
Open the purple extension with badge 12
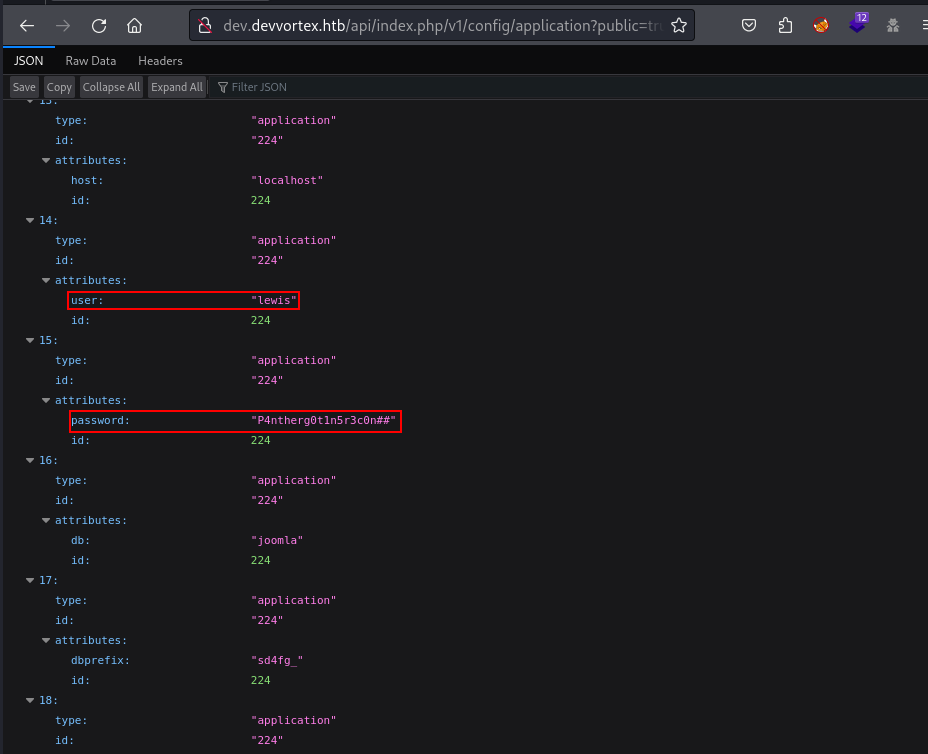(858, 24)
